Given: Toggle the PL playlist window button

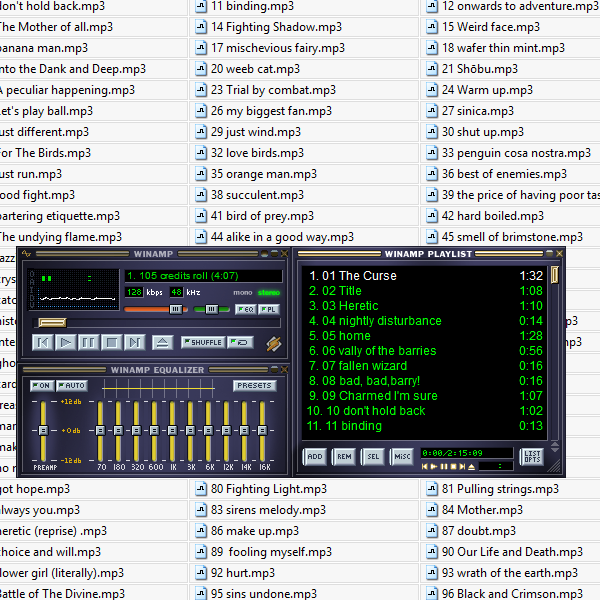Looking at the screenshot, I should point(269,309).
